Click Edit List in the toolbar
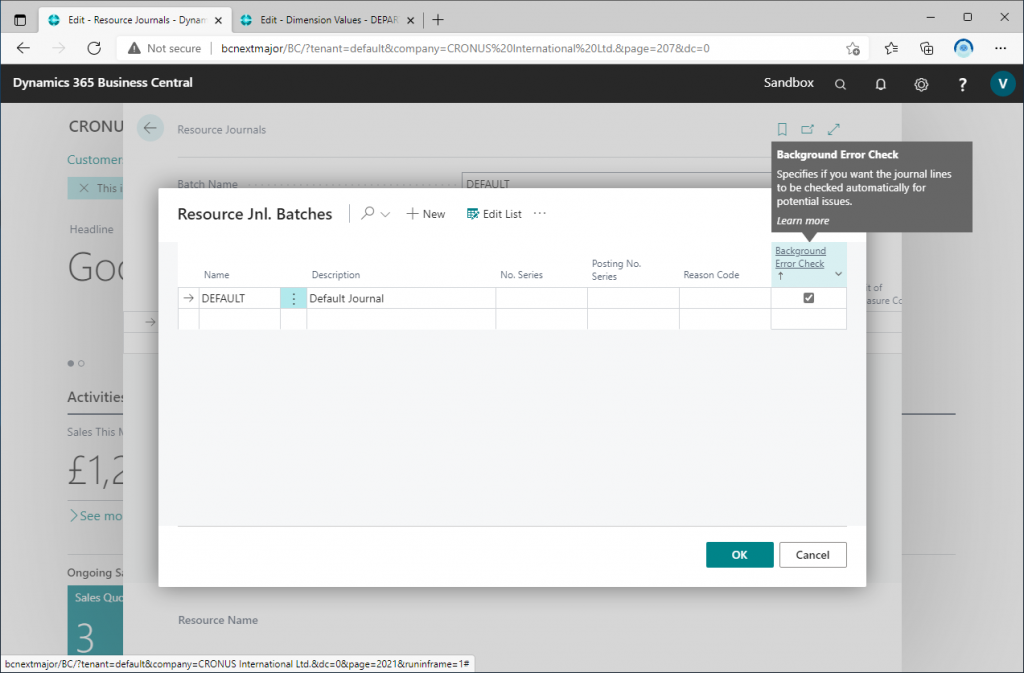The width and height of the screenshot is (1024, 673). [x=494, y=214]
